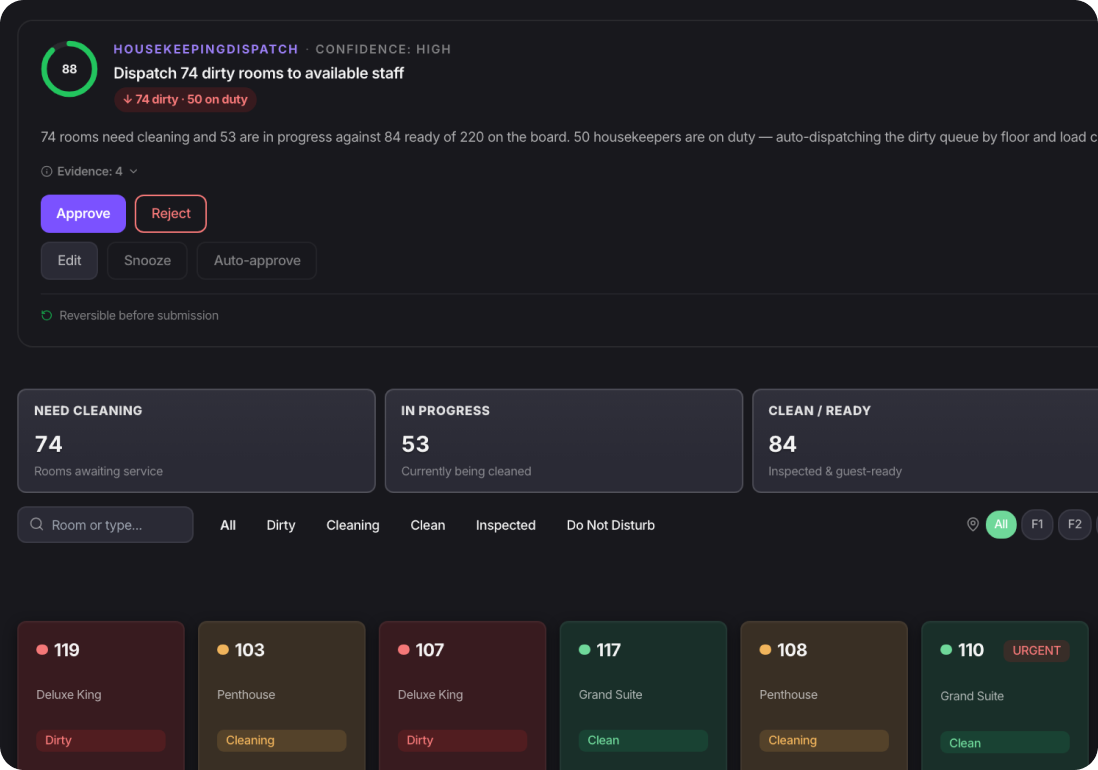Toggle the F1 floor filter

pyautogui.click(x=1037, y=524)
